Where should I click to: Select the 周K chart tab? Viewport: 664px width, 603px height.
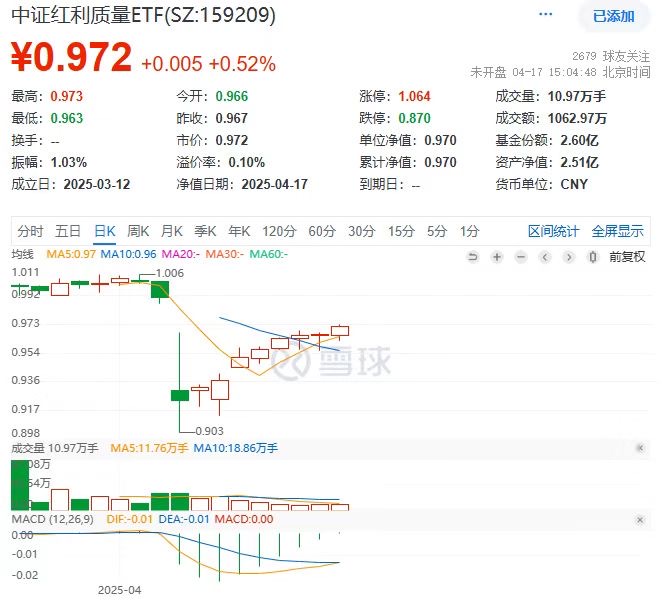pos(138,231)
